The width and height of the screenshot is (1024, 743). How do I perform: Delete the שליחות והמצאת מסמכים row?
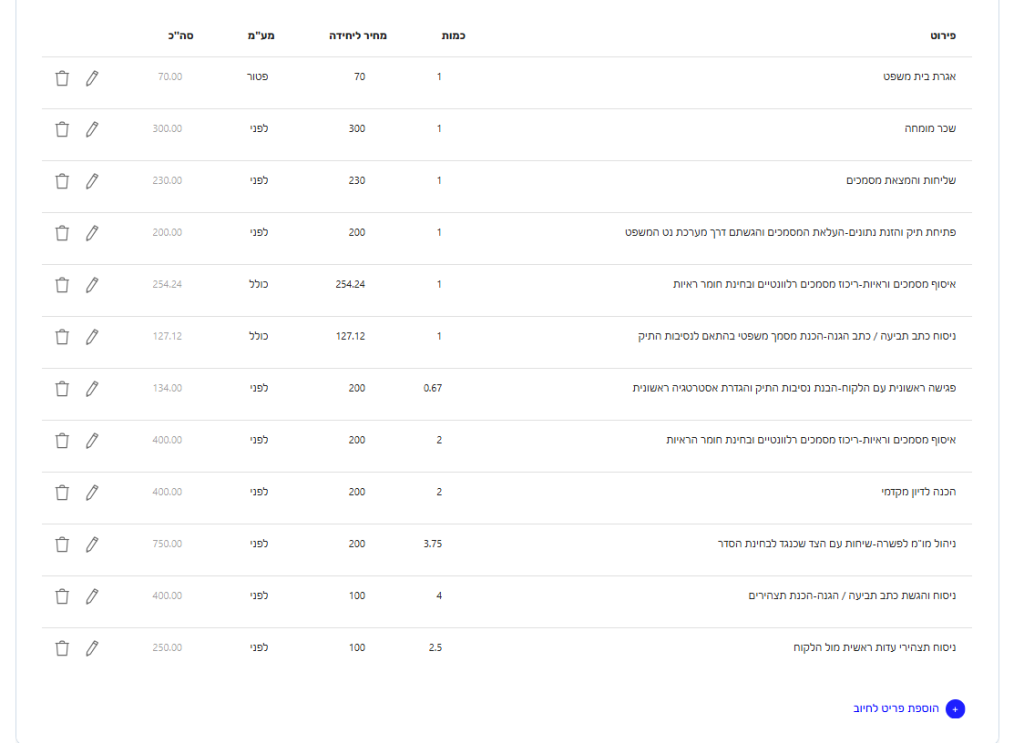(62, 181)
